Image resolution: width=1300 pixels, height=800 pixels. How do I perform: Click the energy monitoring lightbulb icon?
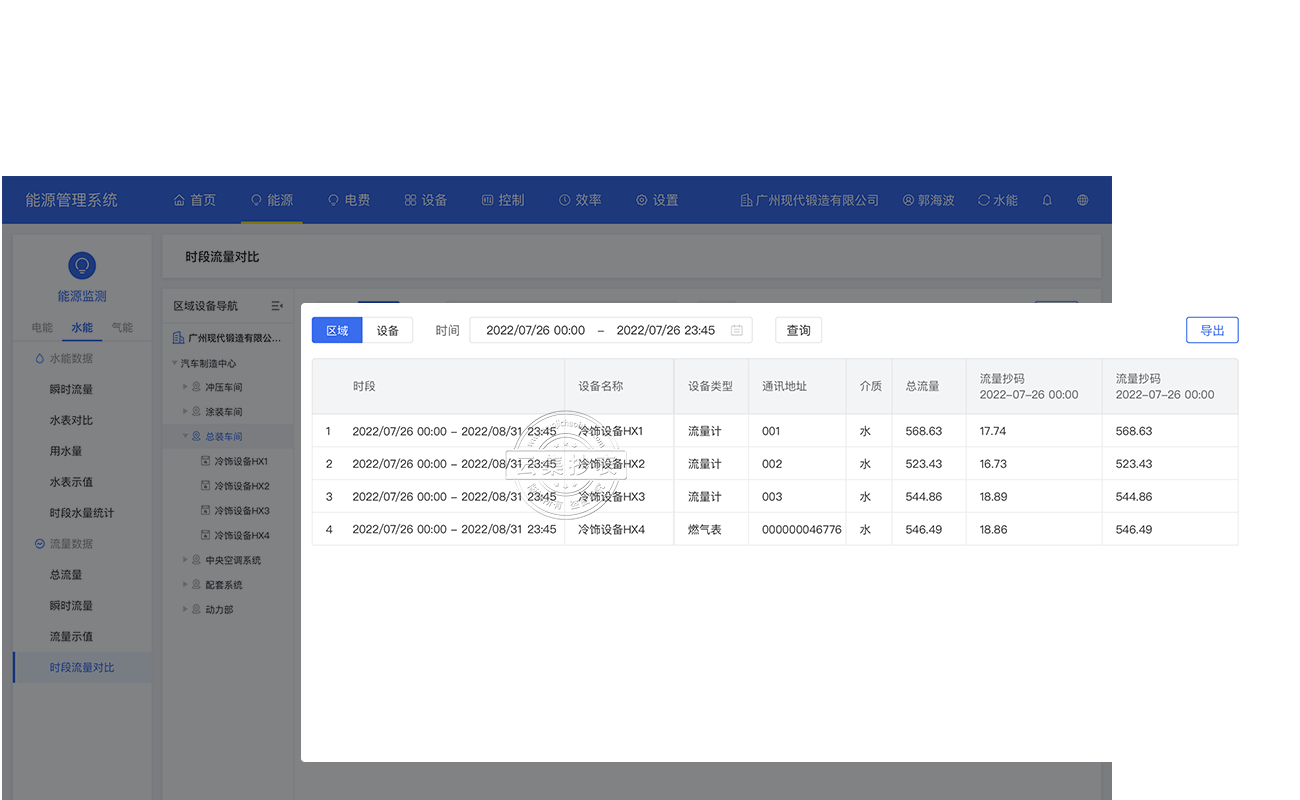click(x=82, y=265)
